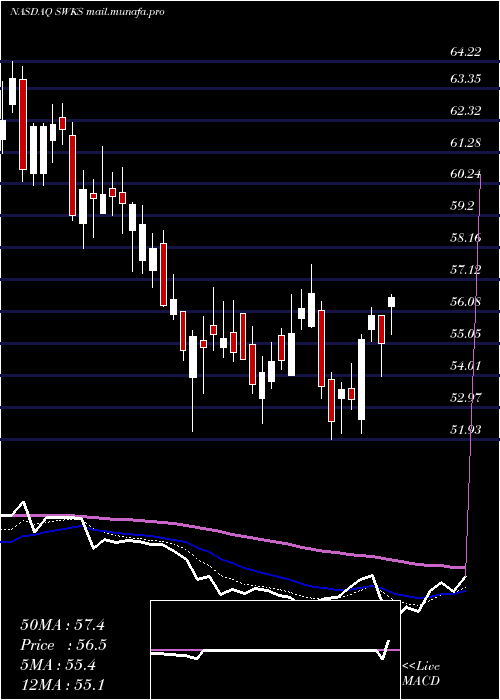Image resolution: width=500 pixels, height=700 pixels.
Task: Select the 12MA : 55.1 value
Action: (x=62, y=685)
